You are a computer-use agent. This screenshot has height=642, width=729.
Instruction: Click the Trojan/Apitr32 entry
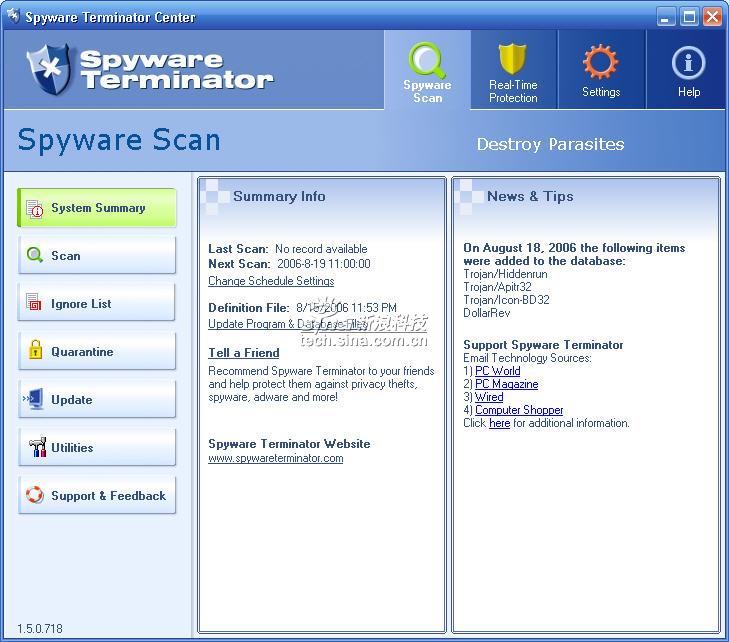[497, 287]
